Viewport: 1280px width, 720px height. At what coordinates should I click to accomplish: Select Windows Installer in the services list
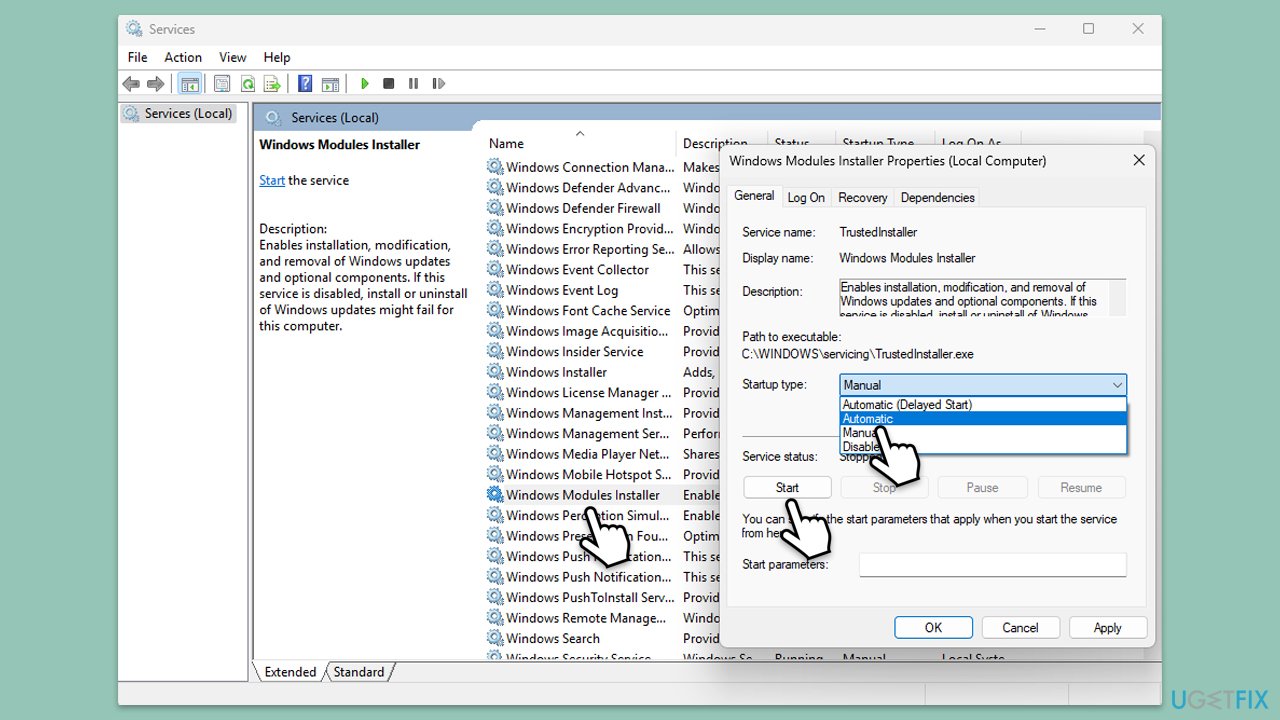[x=556, y=372]
